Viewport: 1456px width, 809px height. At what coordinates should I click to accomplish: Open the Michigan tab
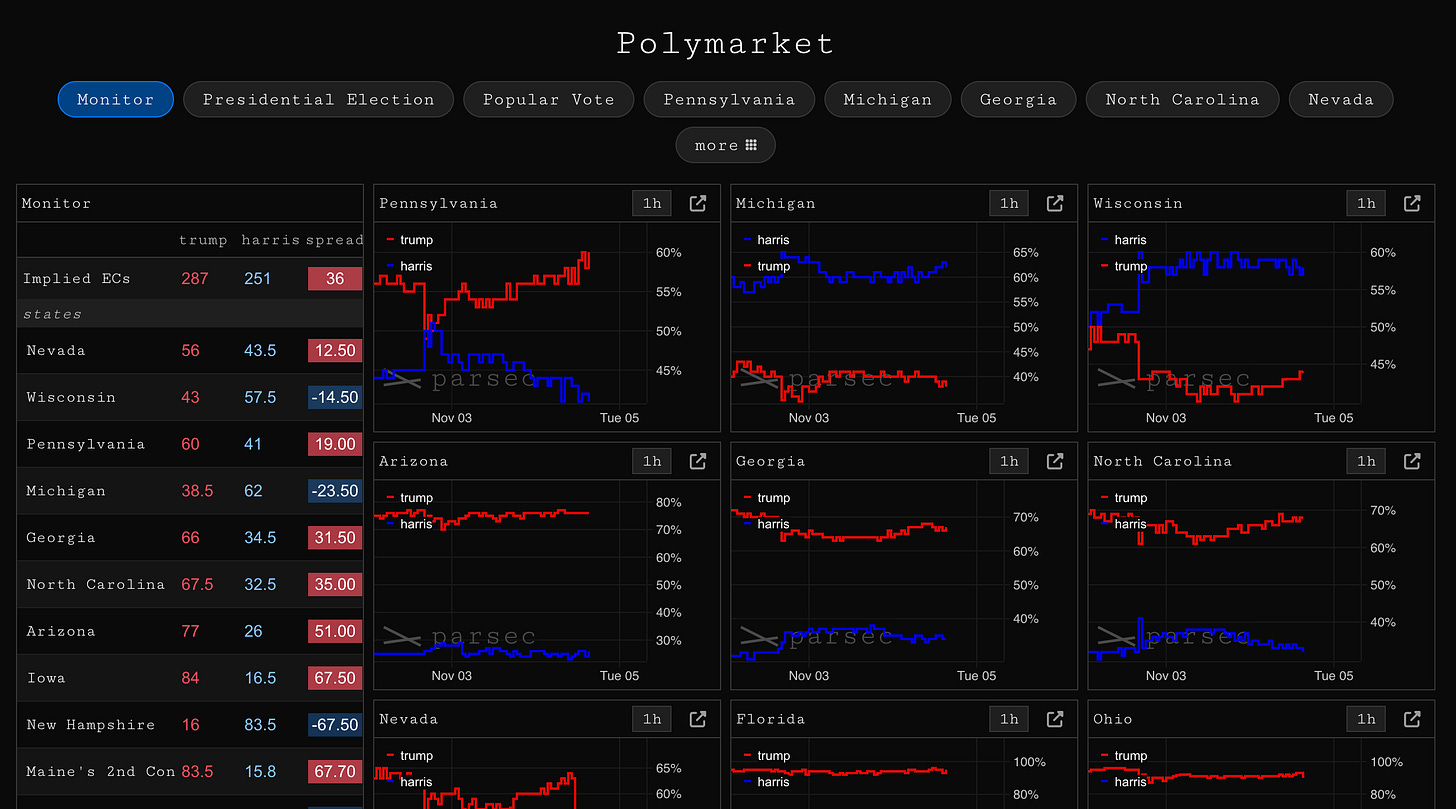click(x=888, y=99)
